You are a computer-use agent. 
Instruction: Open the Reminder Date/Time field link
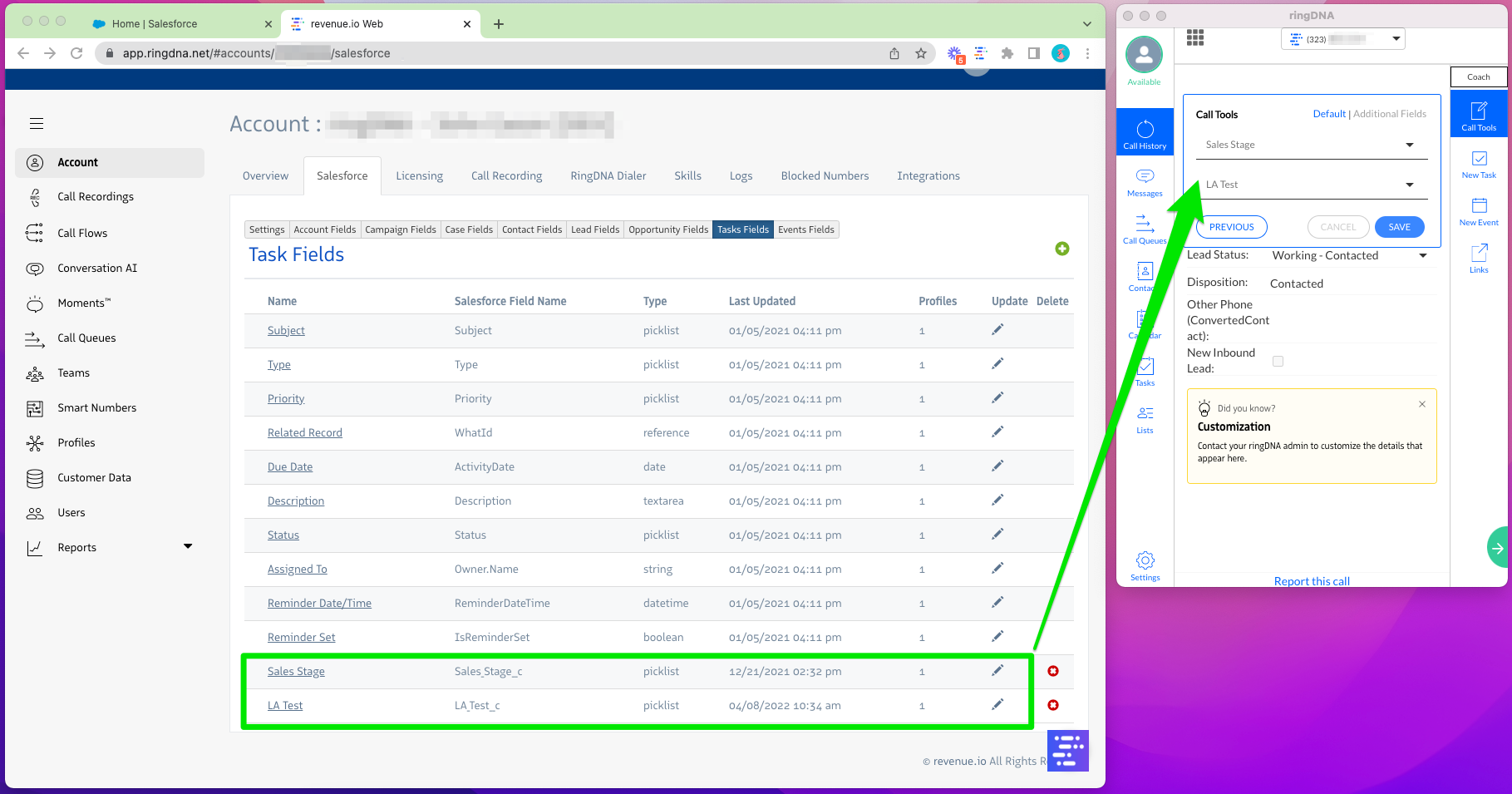pos(319,603)
